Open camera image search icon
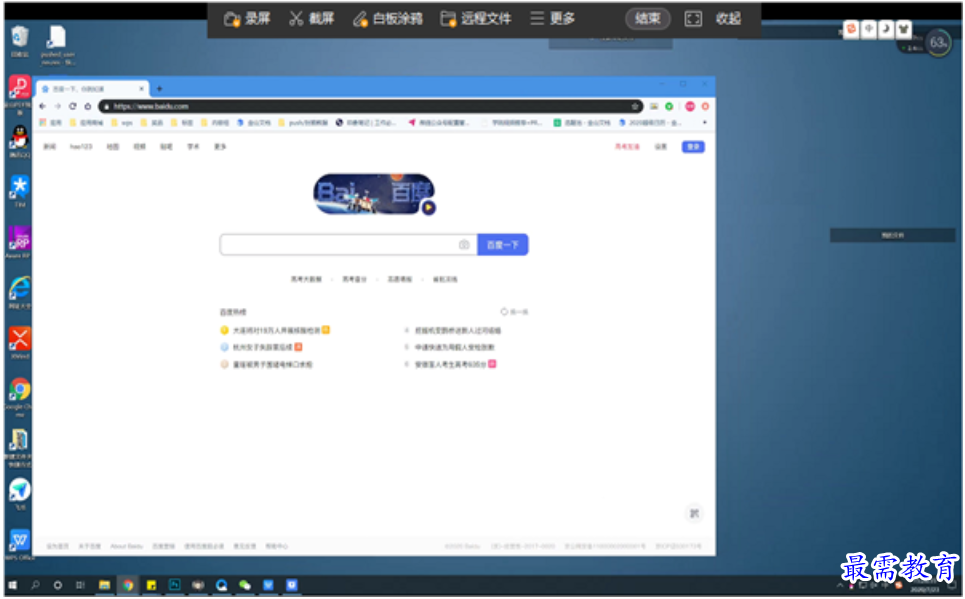 pos(464,244)
